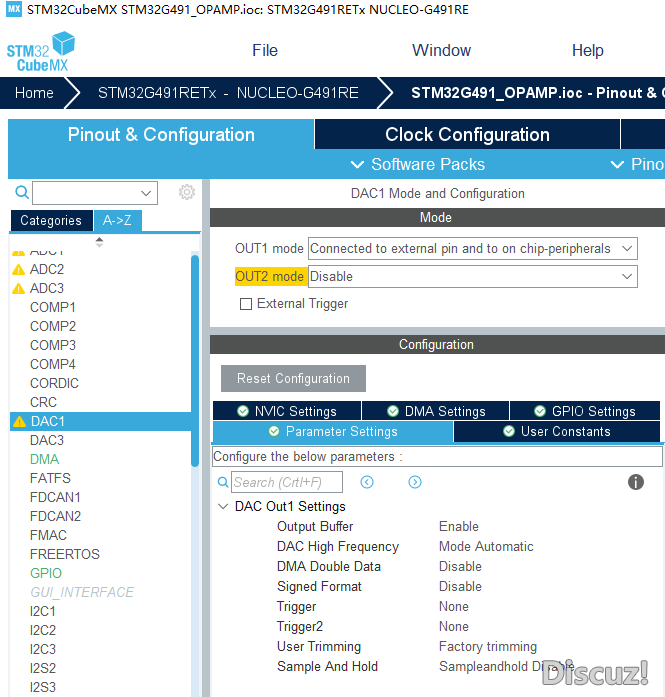
Task: Click the MX app icon in title bar
Action: pyautogui.click(x=14, y=9)
